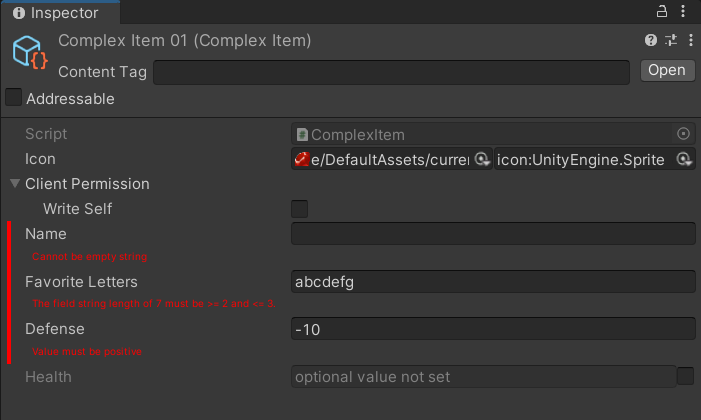Enable the Health optional value checkbox
701x420 pixels.
click(685, 376)
